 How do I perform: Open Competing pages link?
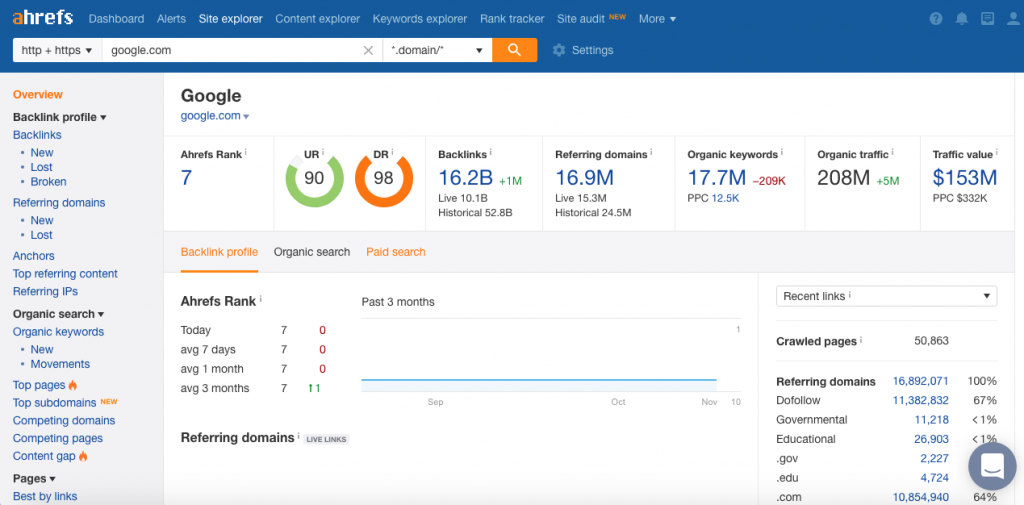[x=57, y=438]
